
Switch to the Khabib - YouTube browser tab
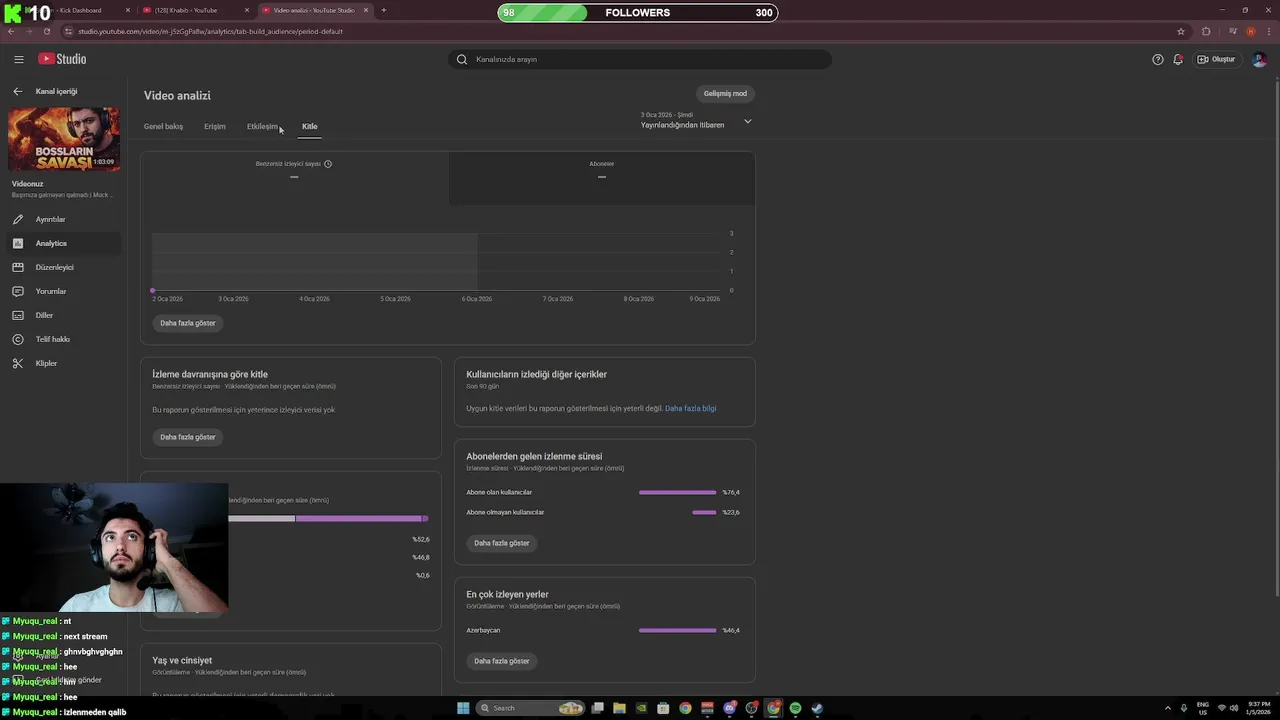point(195,10)
